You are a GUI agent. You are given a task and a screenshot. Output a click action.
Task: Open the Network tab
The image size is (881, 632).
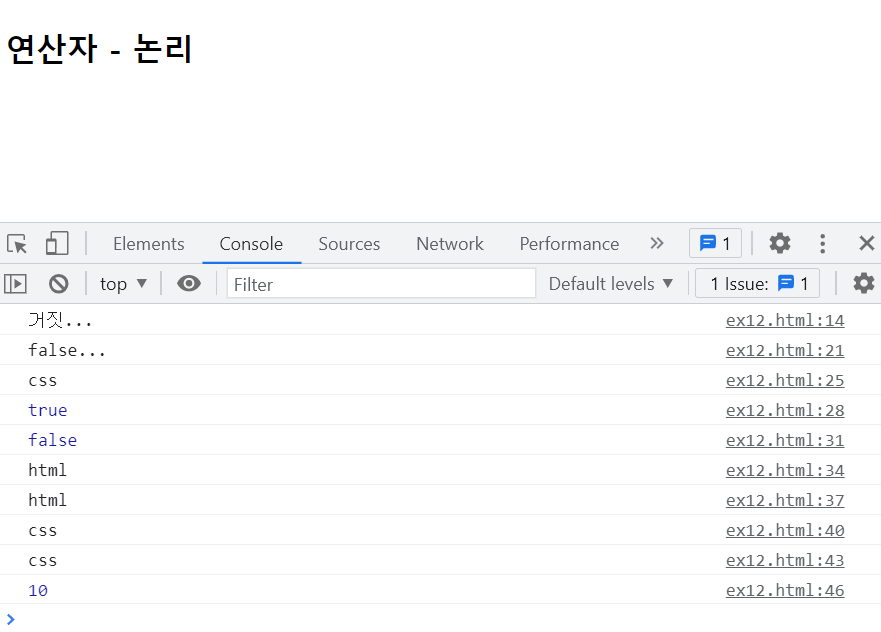(449, 244)
